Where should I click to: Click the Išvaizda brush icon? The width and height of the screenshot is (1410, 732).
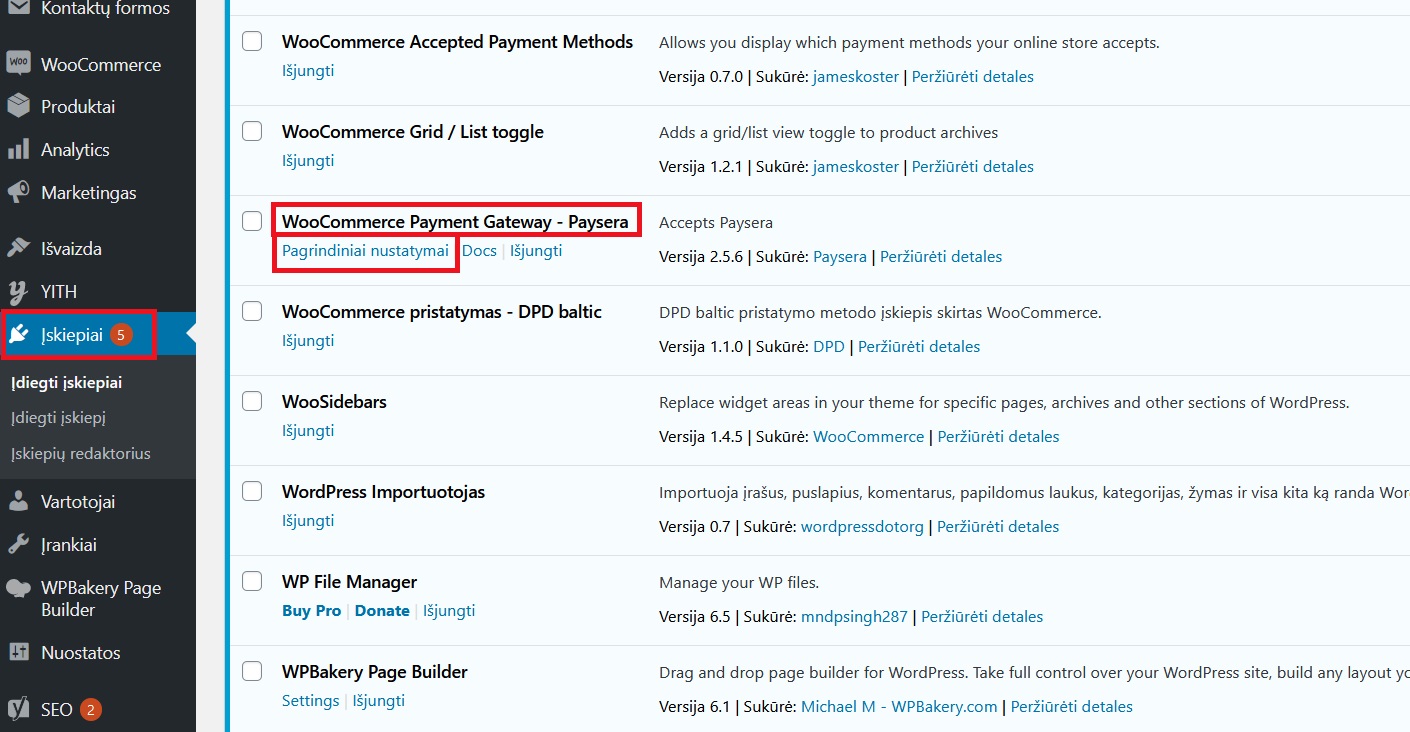click(x=18, y=248)
